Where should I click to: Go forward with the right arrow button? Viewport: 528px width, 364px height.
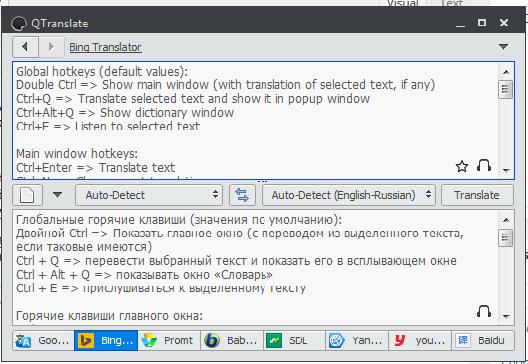[52, 47]
